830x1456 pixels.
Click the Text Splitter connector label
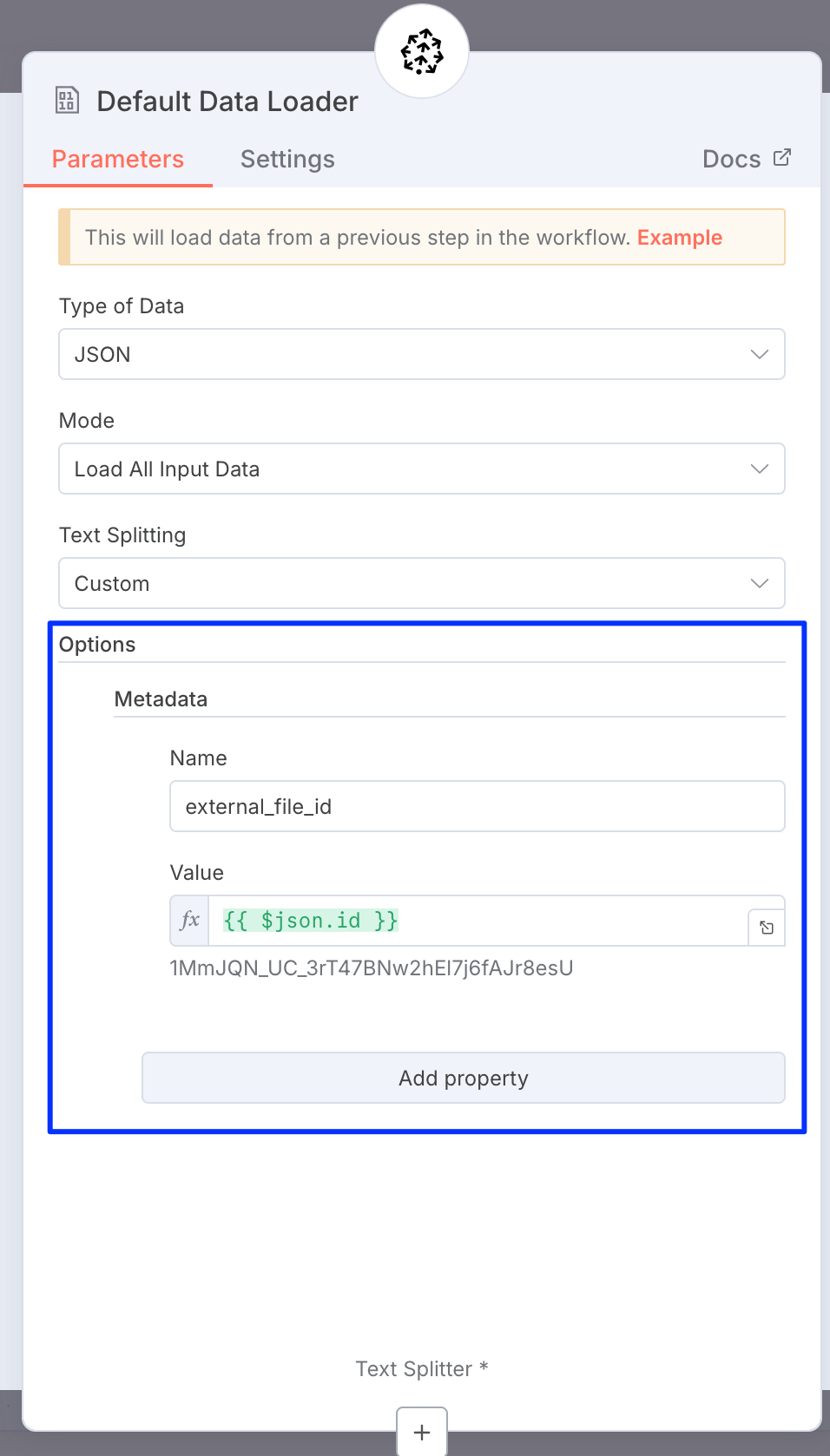pyautogui.click(x=422, y=1369)
